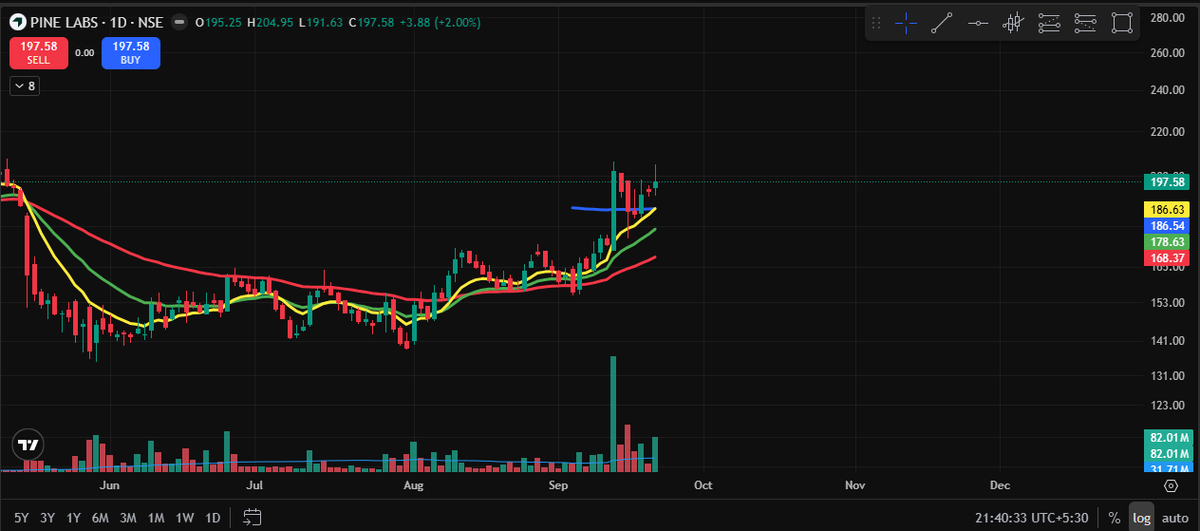Click the 141.00 price axis label
This screenshot has width=1200, height=531.
[1166, 341]
